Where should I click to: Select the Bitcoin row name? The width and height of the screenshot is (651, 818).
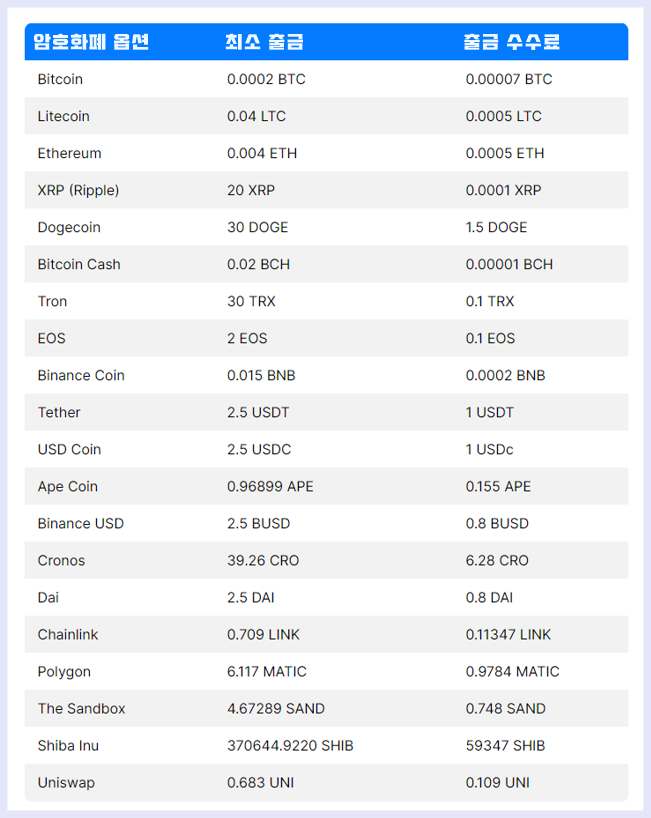click(60, 79)
